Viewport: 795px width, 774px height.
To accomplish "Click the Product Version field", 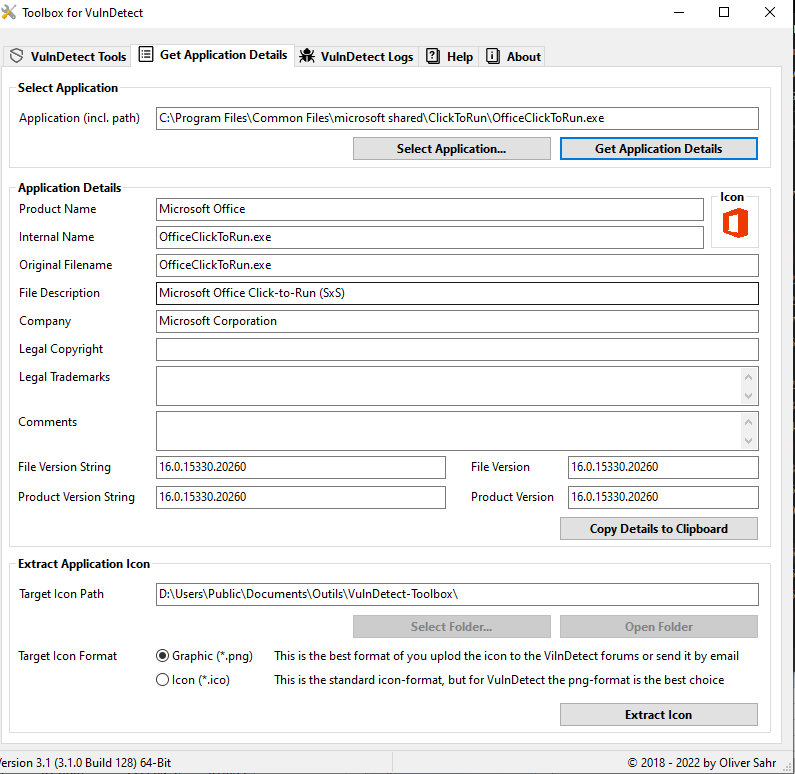I will (x=663, y=497).
